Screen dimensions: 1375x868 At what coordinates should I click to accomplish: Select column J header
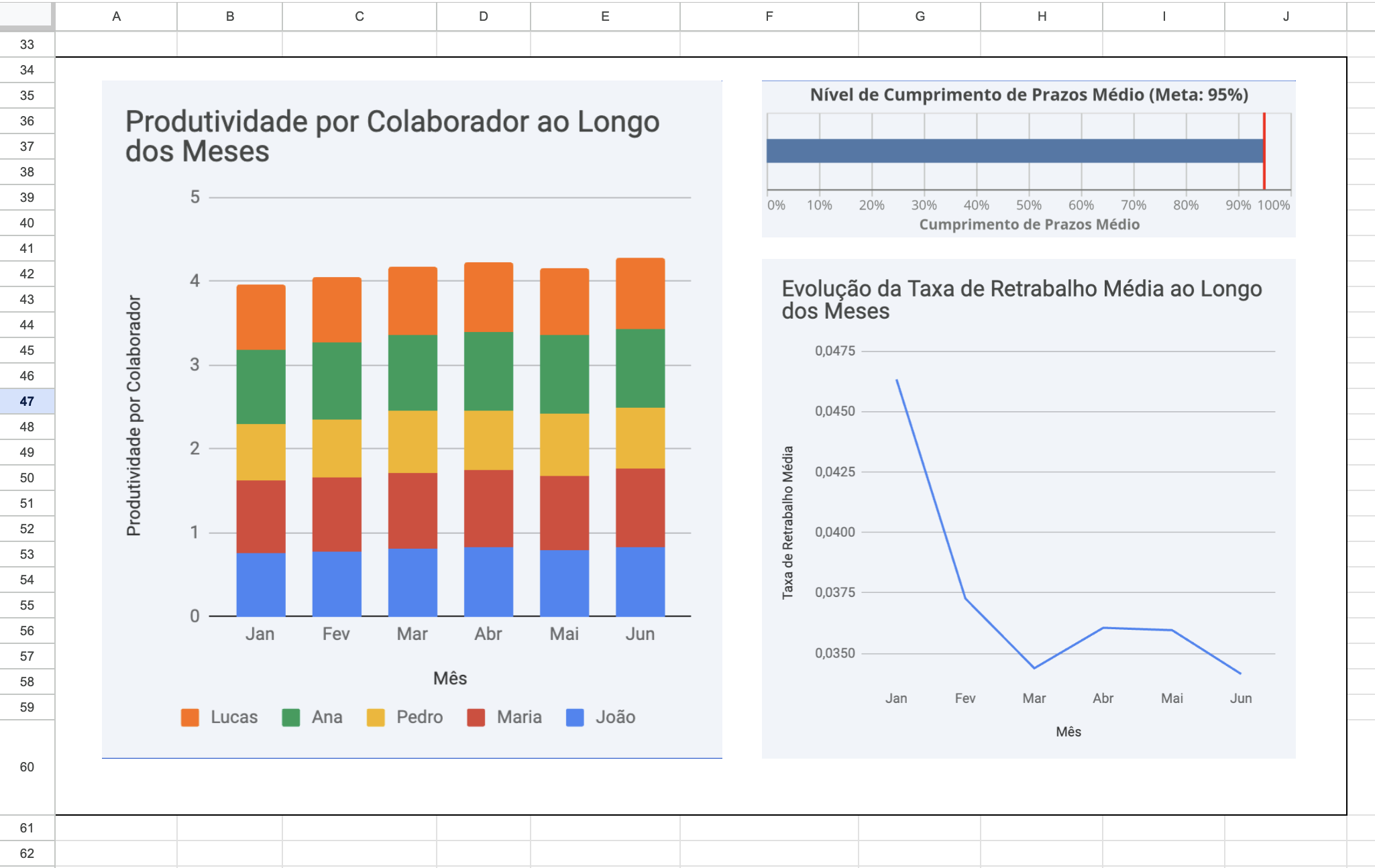(x=1285, y=16)
